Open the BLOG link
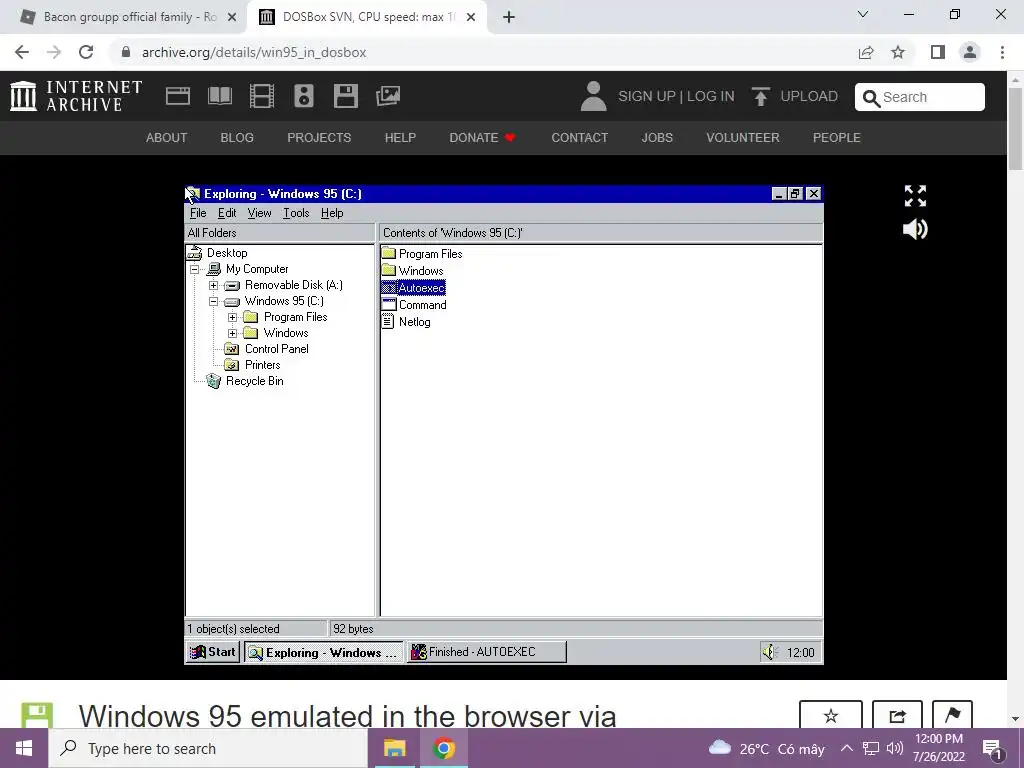The height and width of the screenshot is (768, 1024). point(237,138)
